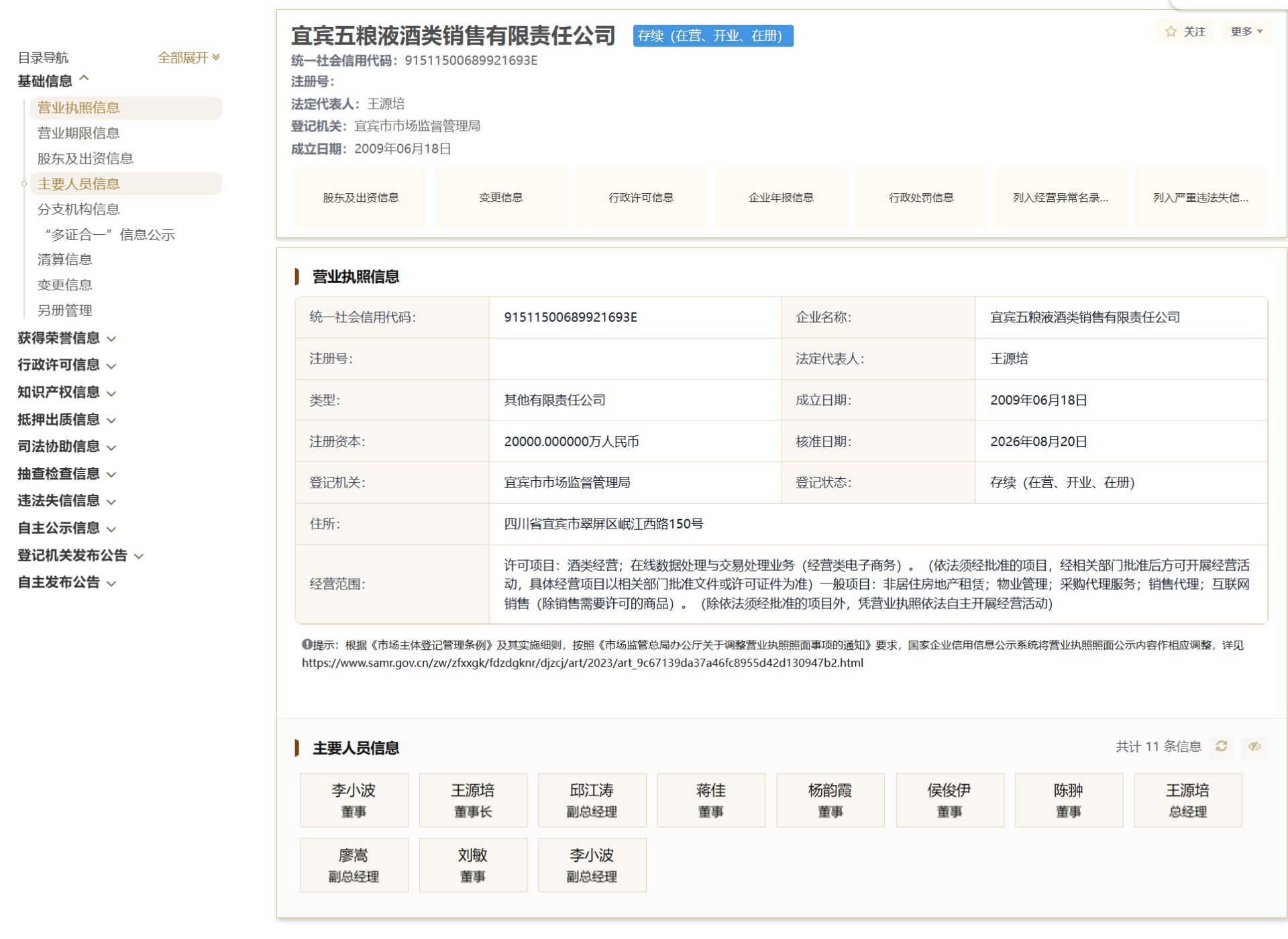This screenshot has height=939, width=1288.
Task: Open 陈翀 董事 personnel card
Action: [x=1069, y=800]
